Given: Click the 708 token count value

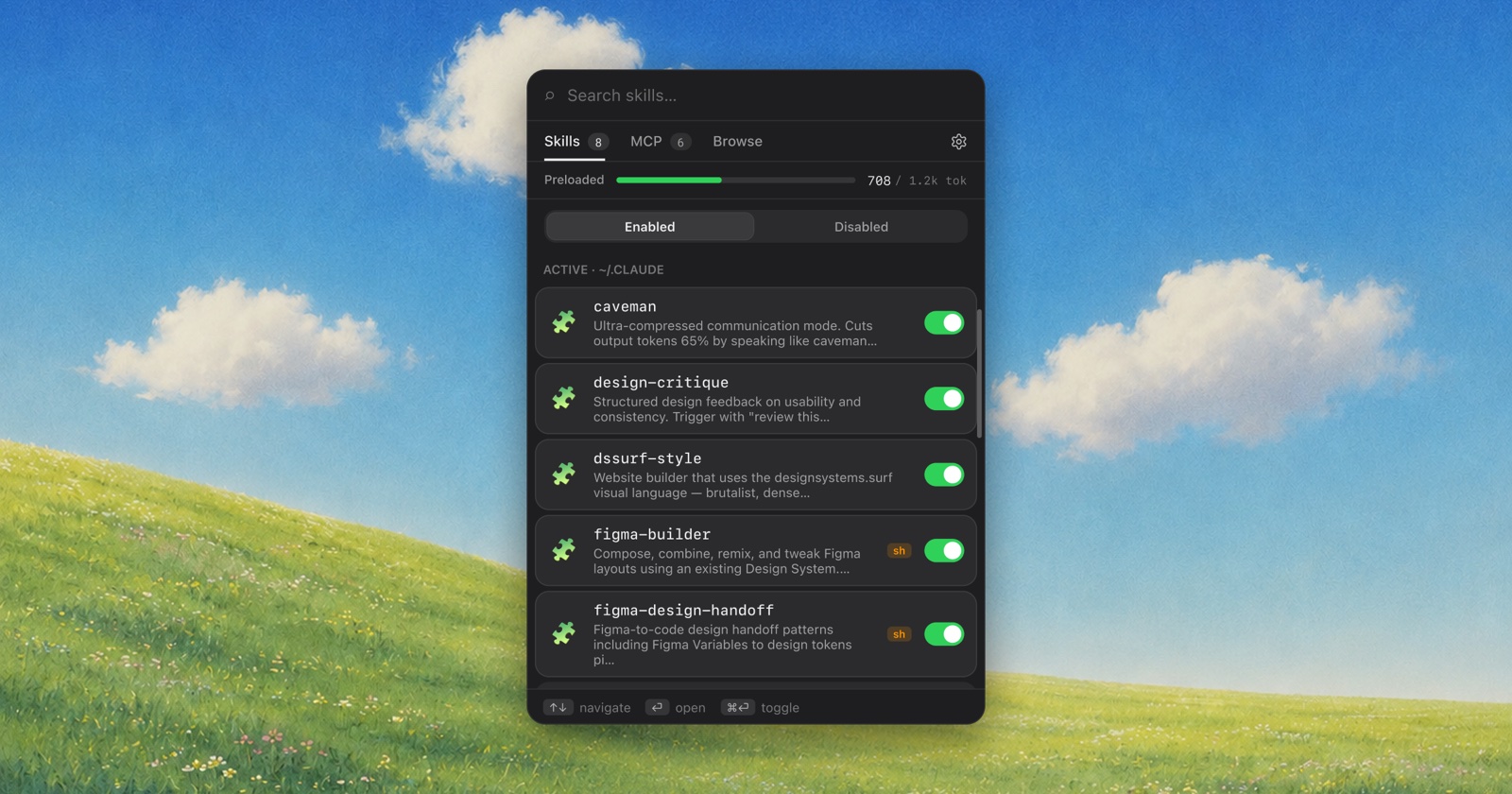Looking at the screenshot, I should point(879,181).
